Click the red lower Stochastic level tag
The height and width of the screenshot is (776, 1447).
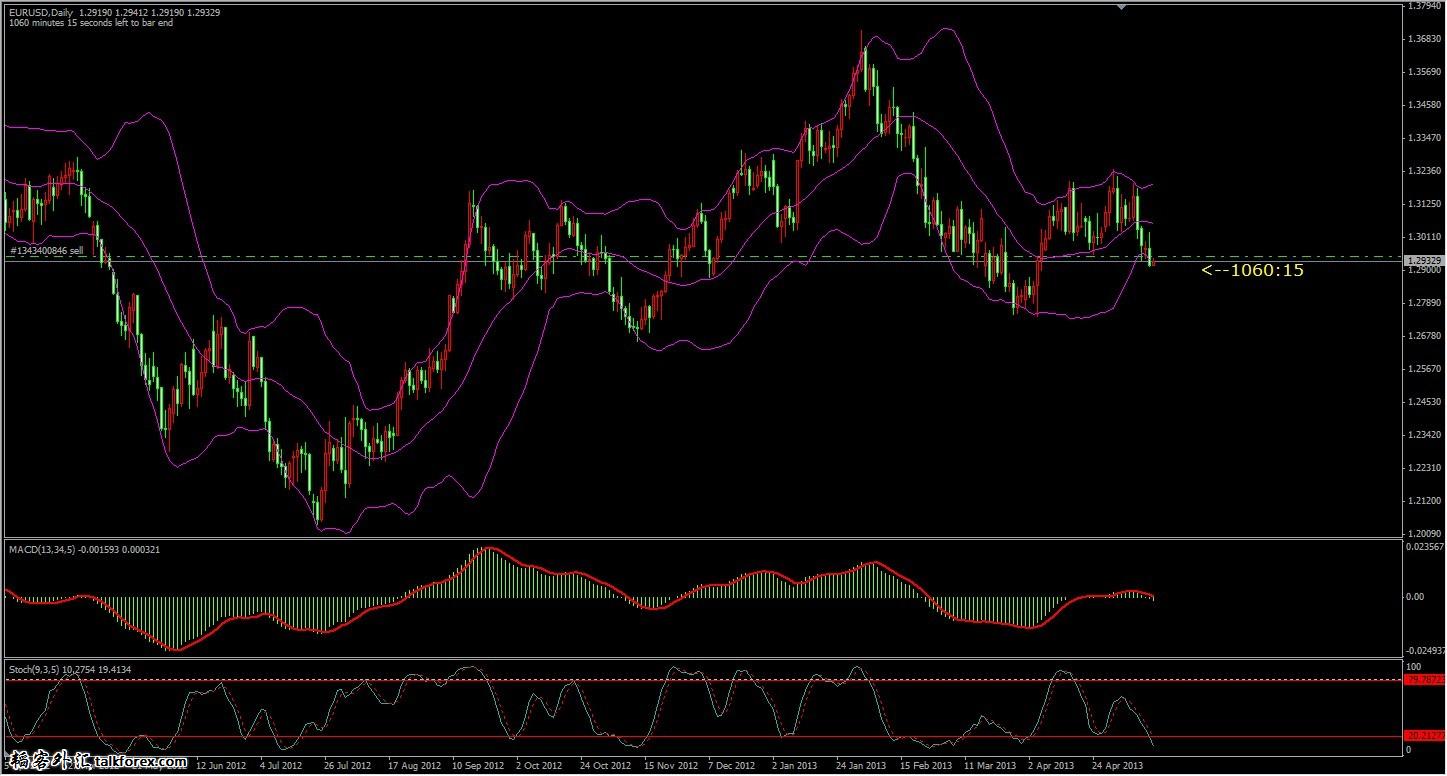click(x=1424, y=737)
